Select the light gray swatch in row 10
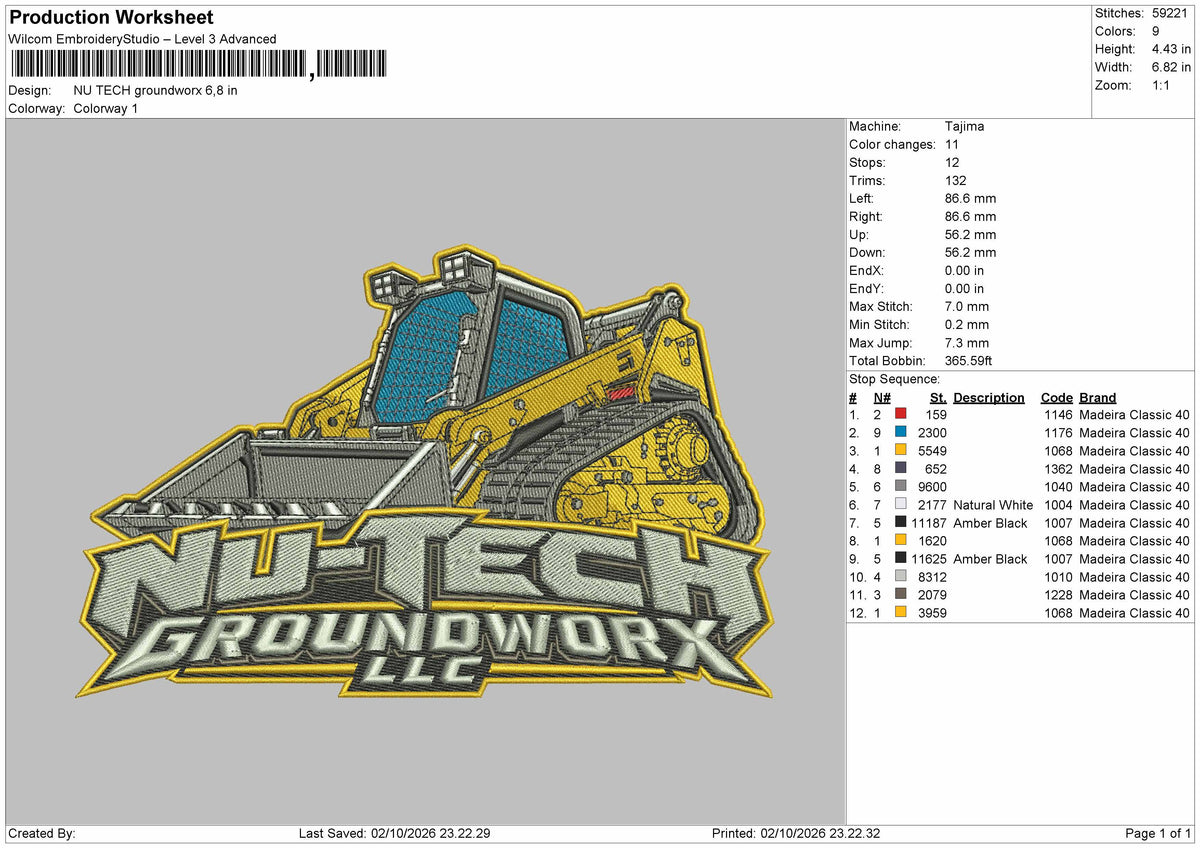Viewport: 1200px width, 848px height. [901, 577]
